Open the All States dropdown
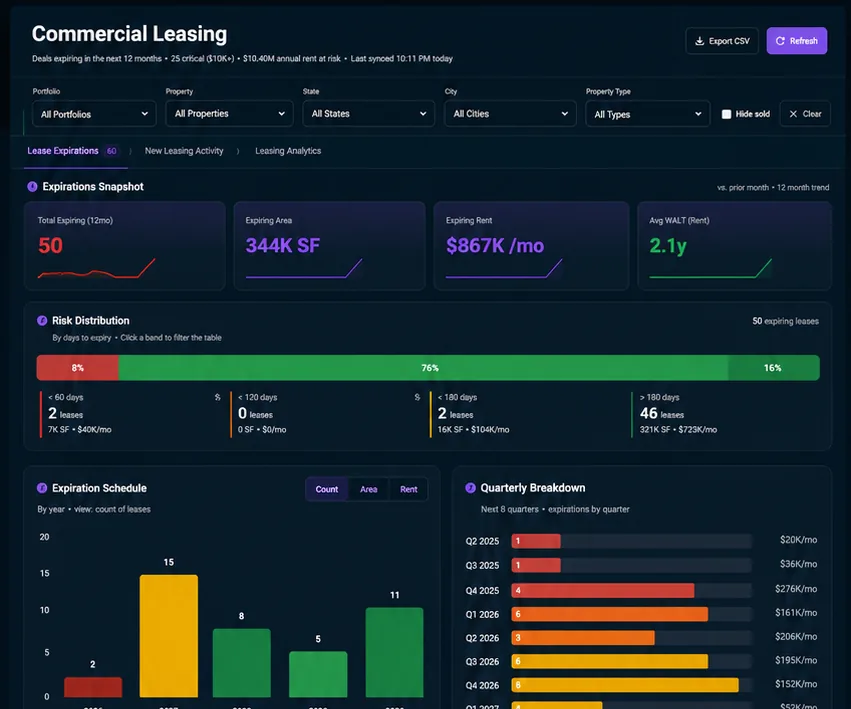 pos(369,113)
